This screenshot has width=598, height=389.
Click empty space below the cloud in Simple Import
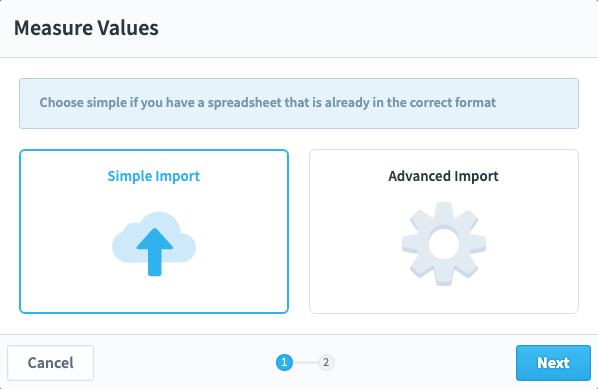pyautogui.click(x=154, y=296)
